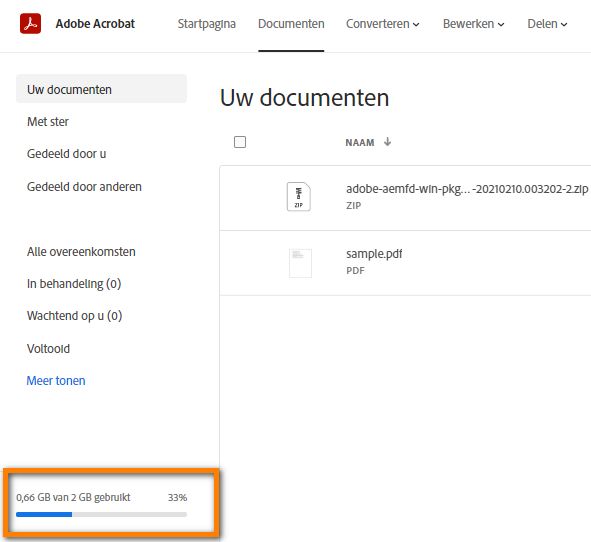Click the Uw documenten page heading
Viewport: 591px width, 542px height.
[304, 98]
